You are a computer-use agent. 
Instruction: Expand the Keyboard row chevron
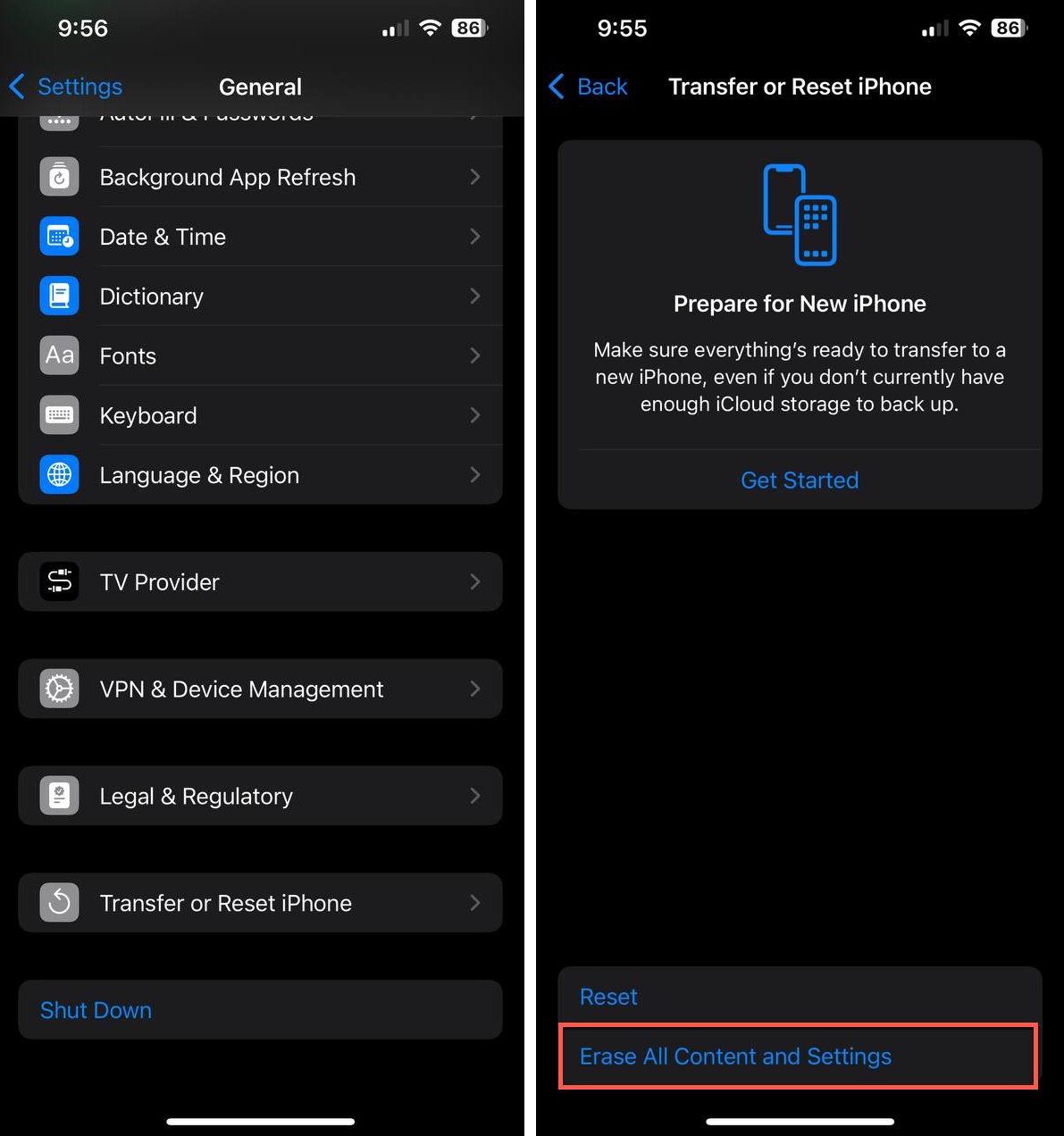[x=475, y=415]
